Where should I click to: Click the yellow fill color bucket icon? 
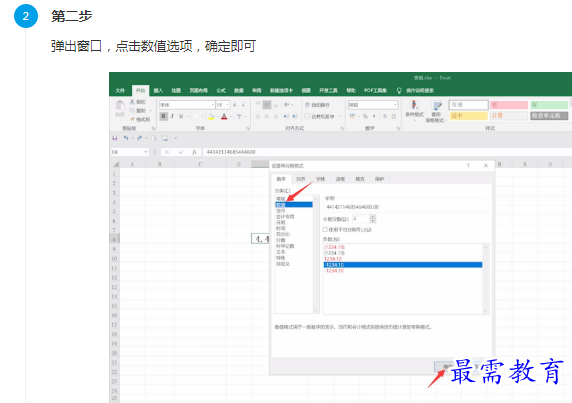pos(211,117)
